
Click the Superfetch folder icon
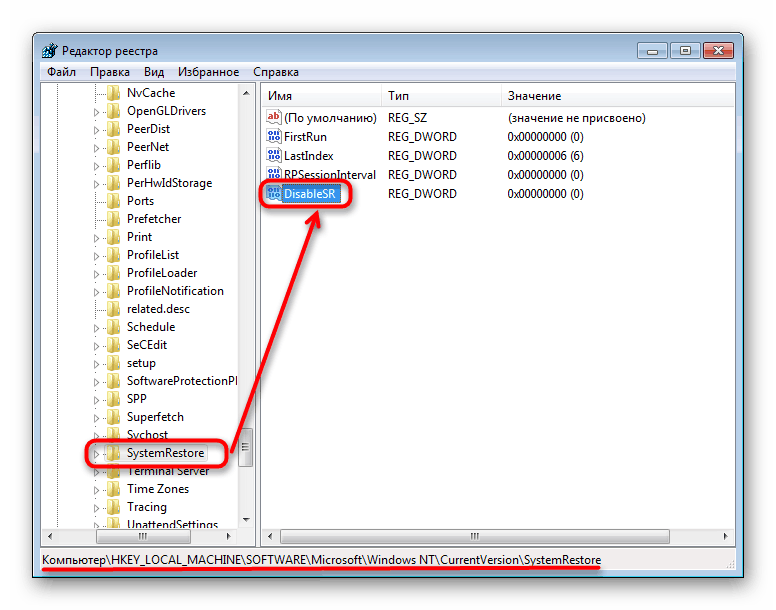pos(114,417)
